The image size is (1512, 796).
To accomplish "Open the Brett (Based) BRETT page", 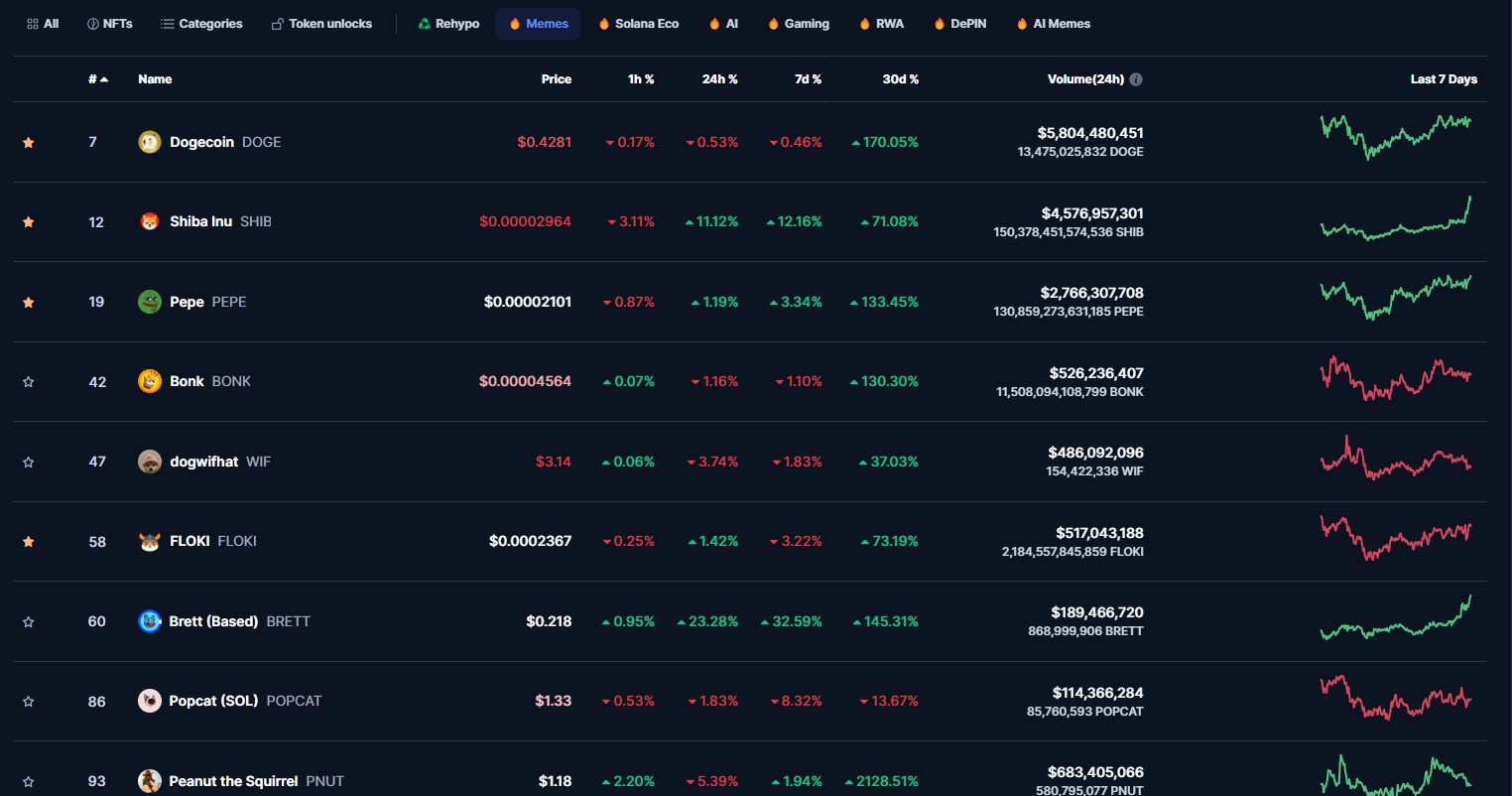I will pyautogui.click(x=239, y=622).
